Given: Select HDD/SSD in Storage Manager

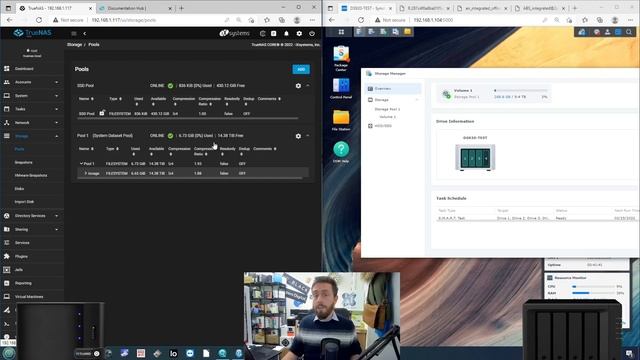Looking at the screenshot, I should 383,126.
